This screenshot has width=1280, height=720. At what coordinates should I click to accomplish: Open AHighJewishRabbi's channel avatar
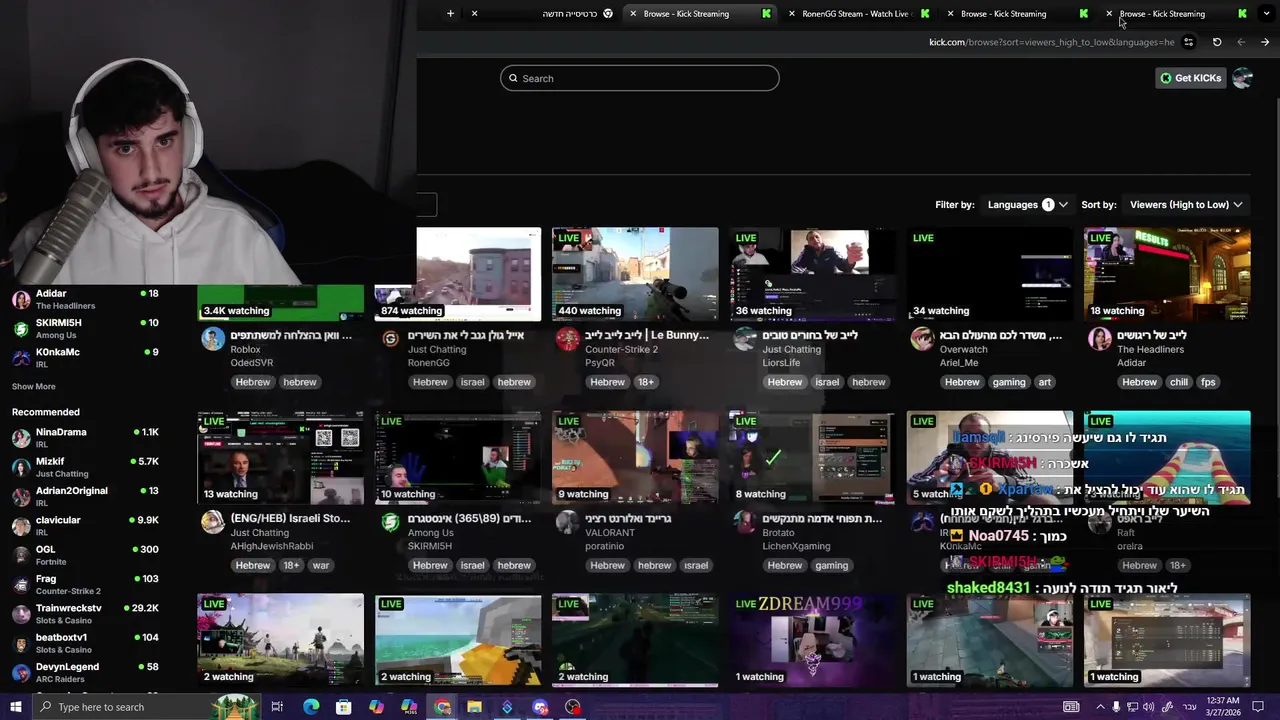(213, 521)
